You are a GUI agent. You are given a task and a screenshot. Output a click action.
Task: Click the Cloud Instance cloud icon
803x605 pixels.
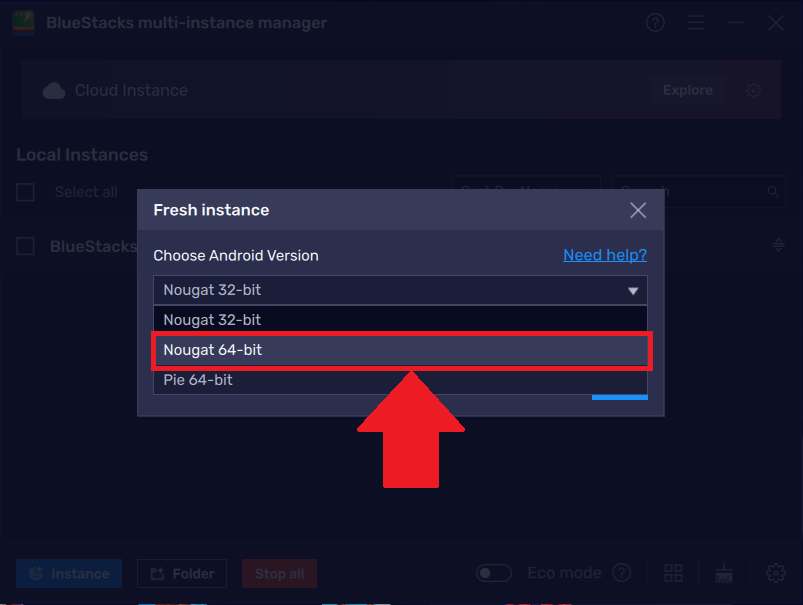pos(54,91)
